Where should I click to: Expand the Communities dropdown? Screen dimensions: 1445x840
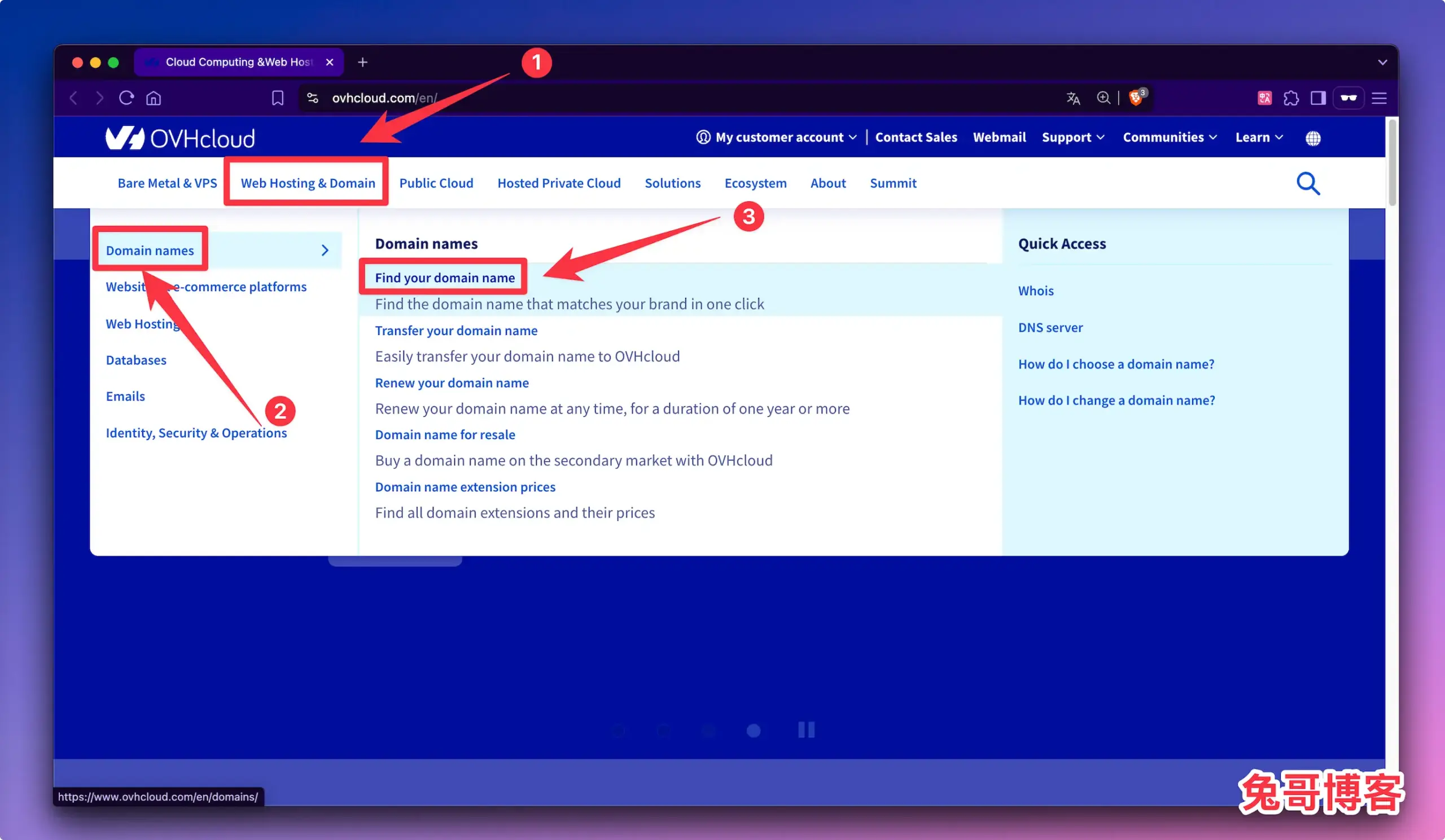tap(1170, 138)
